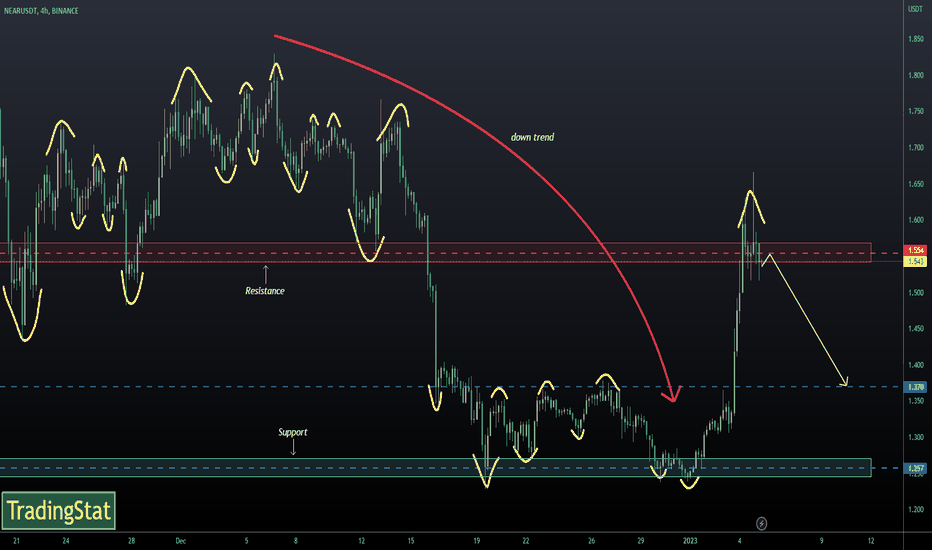Viewport: 932px width, 550px height.
Task: Click the Dec label on the time axis
Action: 181,541
